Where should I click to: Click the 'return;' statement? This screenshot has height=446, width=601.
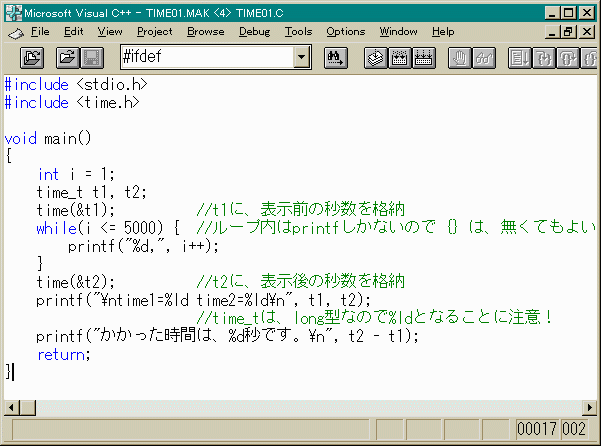[x=64, y=354]
